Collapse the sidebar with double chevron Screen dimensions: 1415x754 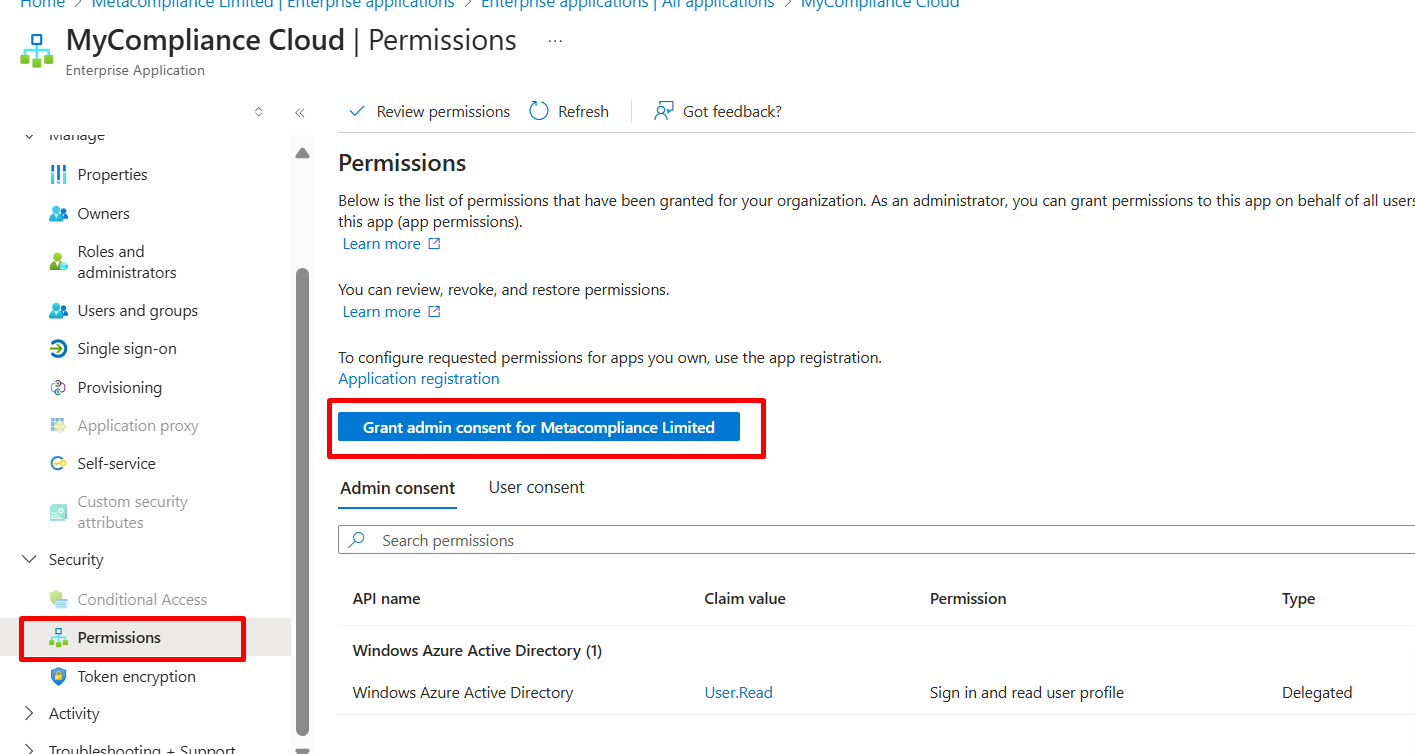[x=300, y=112]
